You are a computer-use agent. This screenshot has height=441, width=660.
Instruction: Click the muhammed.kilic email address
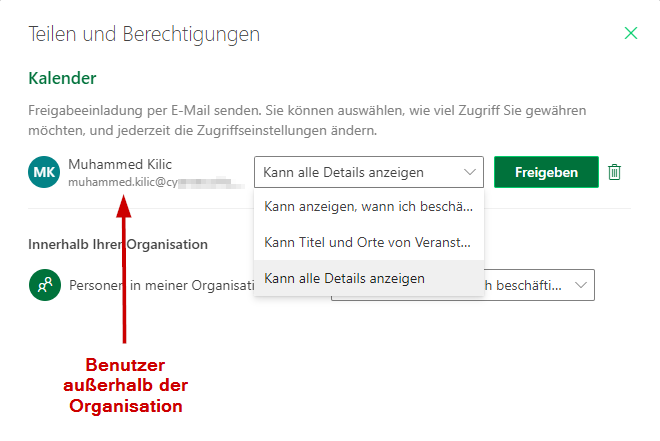tap(156, 182)
